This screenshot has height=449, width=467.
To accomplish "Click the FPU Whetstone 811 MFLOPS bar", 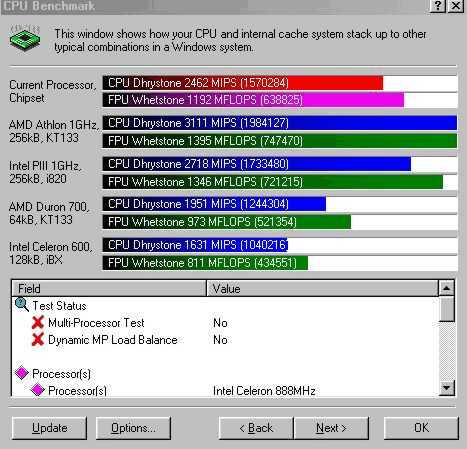I will 205,263.
